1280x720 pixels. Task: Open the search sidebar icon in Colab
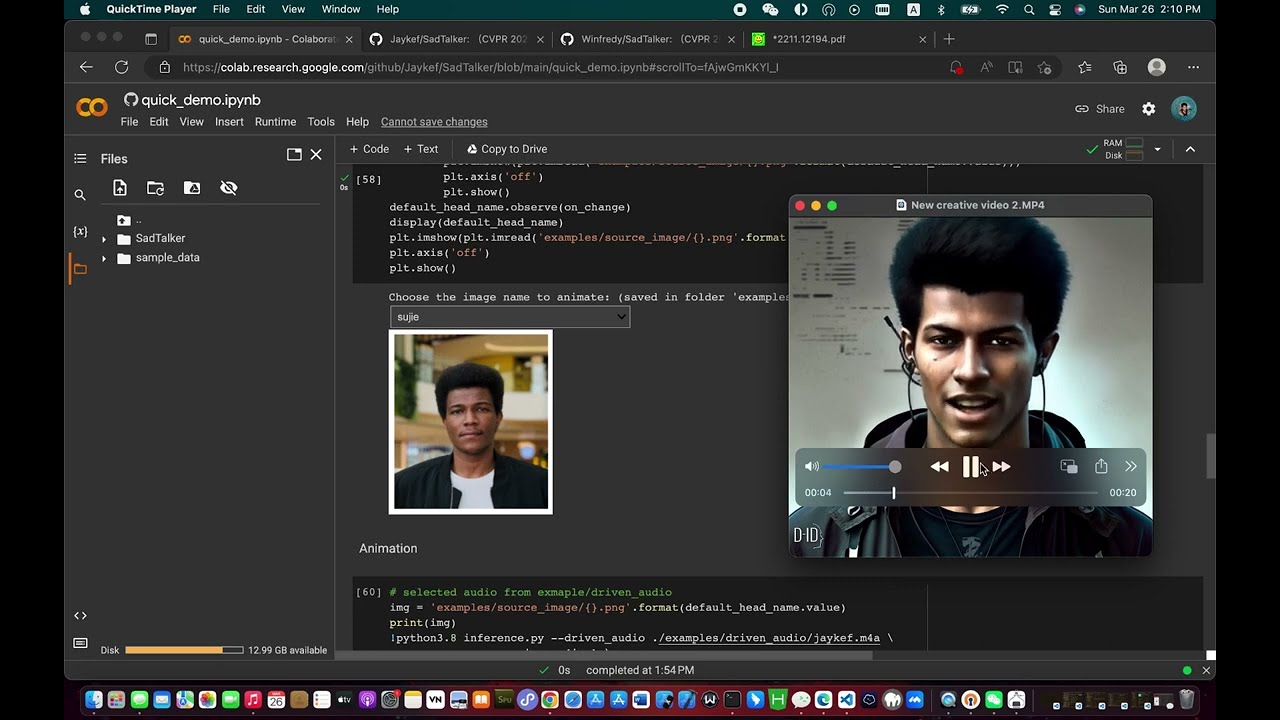pos(80,195)
